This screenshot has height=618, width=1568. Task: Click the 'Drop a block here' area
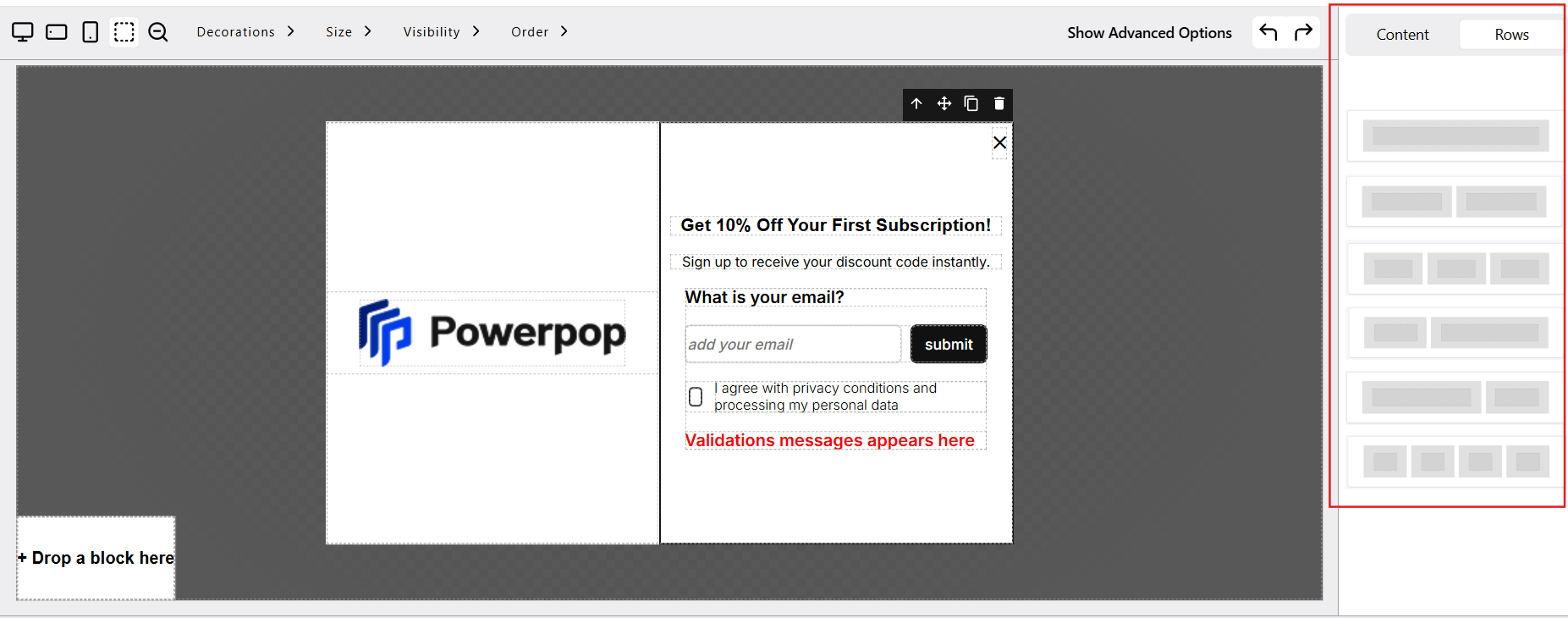(96, 558)
